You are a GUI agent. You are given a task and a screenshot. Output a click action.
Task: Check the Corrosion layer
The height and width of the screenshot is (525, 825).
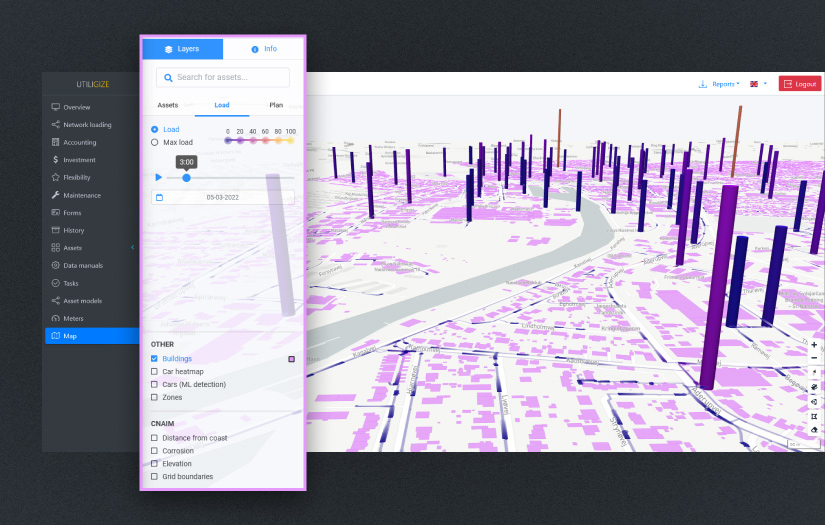click(154, 451)
